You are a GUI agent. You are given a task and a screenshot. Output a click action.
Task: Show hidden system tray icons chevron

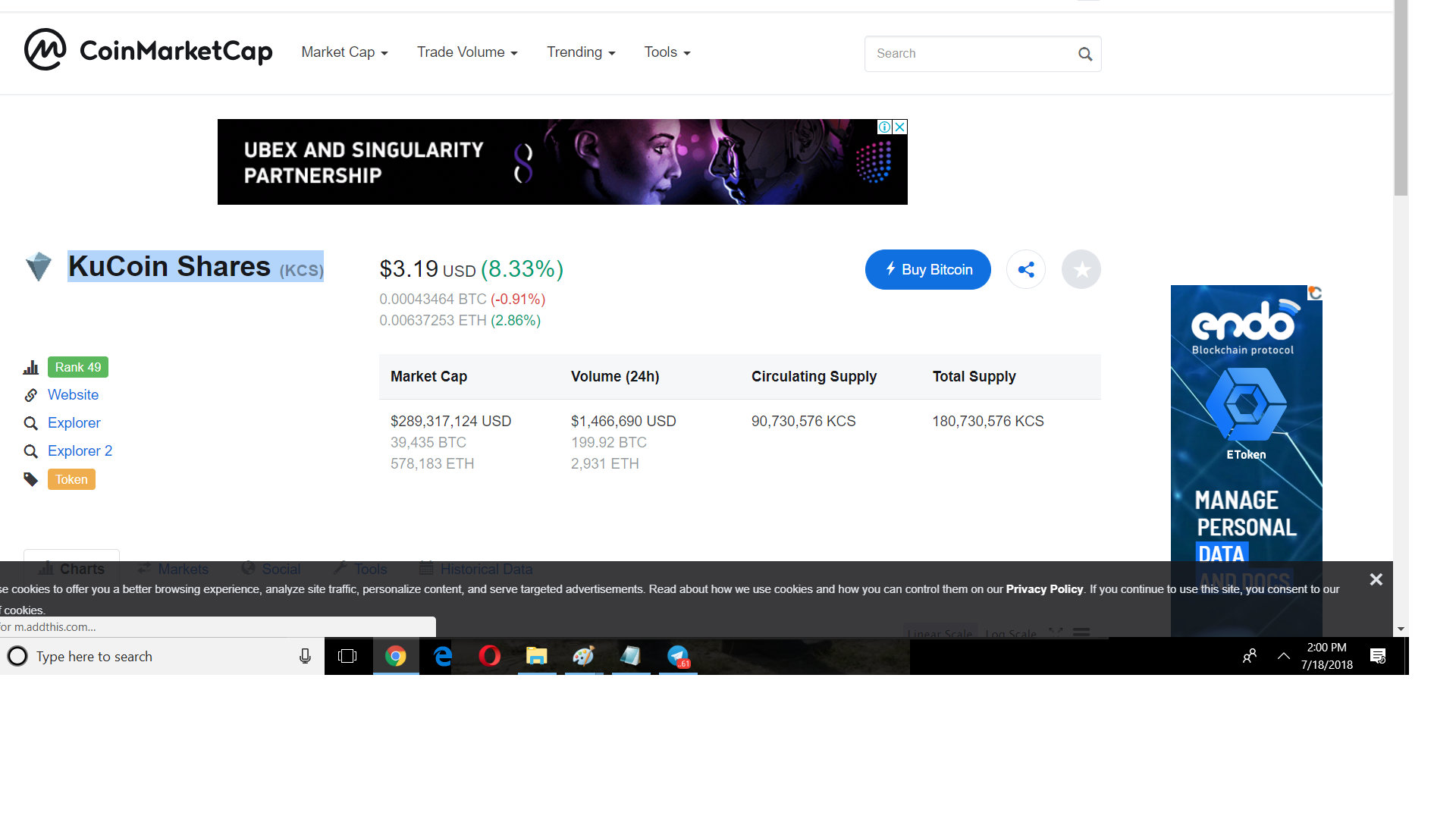pos(1283,656)
